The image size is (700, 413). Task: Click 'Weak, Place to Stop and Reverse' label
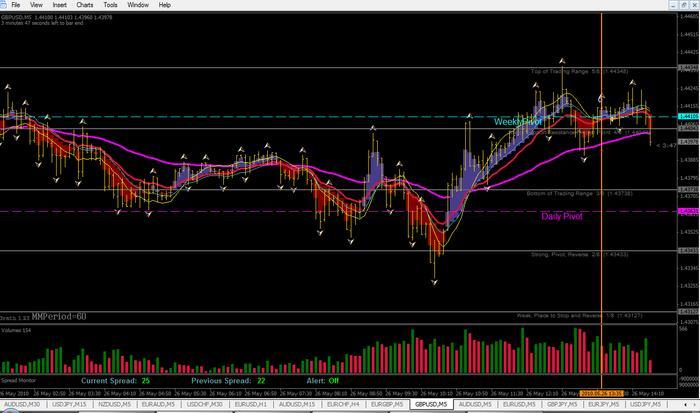579,316
